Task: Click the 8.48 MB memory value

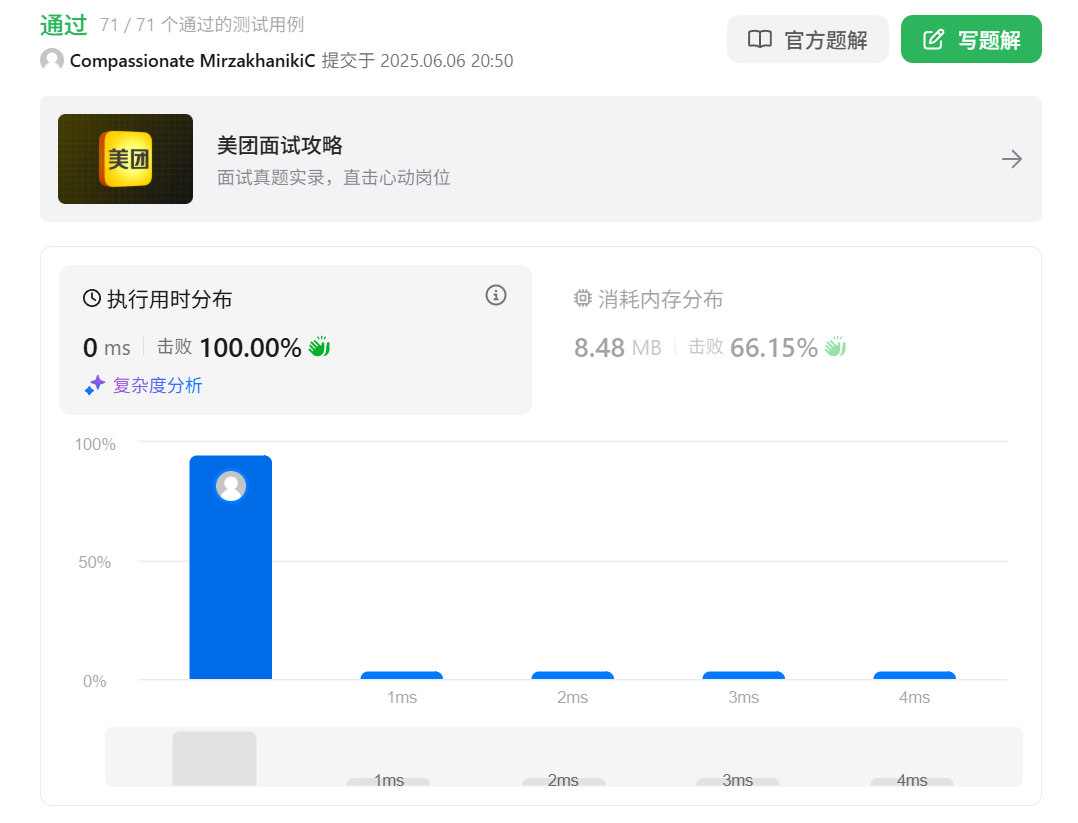Action: coord(617,347)
